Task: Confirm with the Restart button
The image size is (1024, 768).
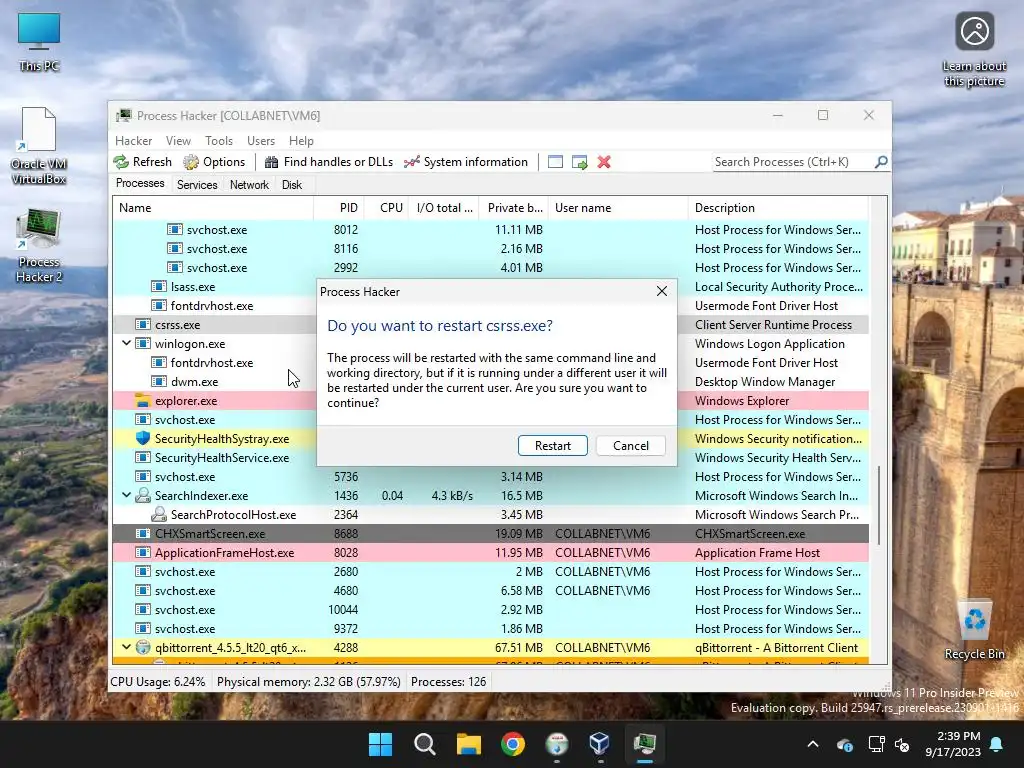Action: click(x=552, y=445)
